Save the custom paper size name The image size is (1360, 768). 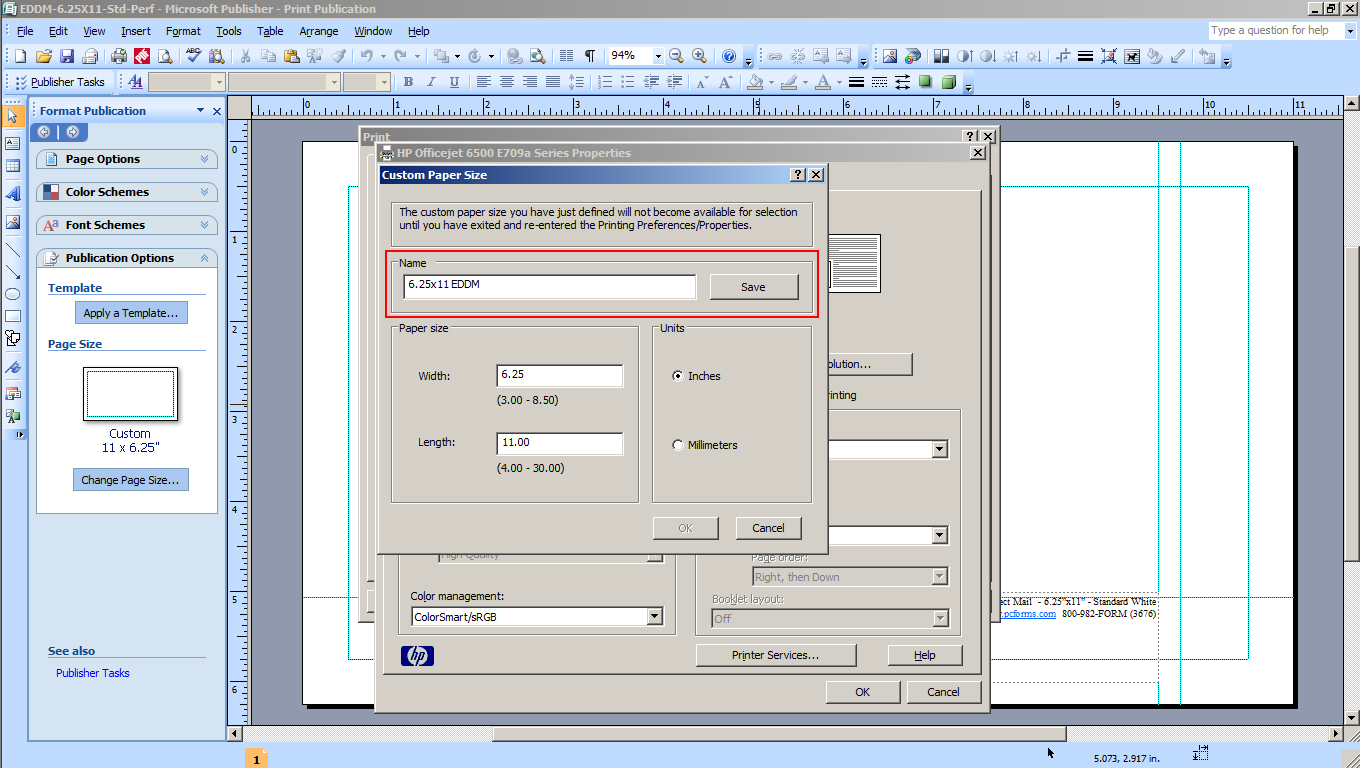coord(753,286)
